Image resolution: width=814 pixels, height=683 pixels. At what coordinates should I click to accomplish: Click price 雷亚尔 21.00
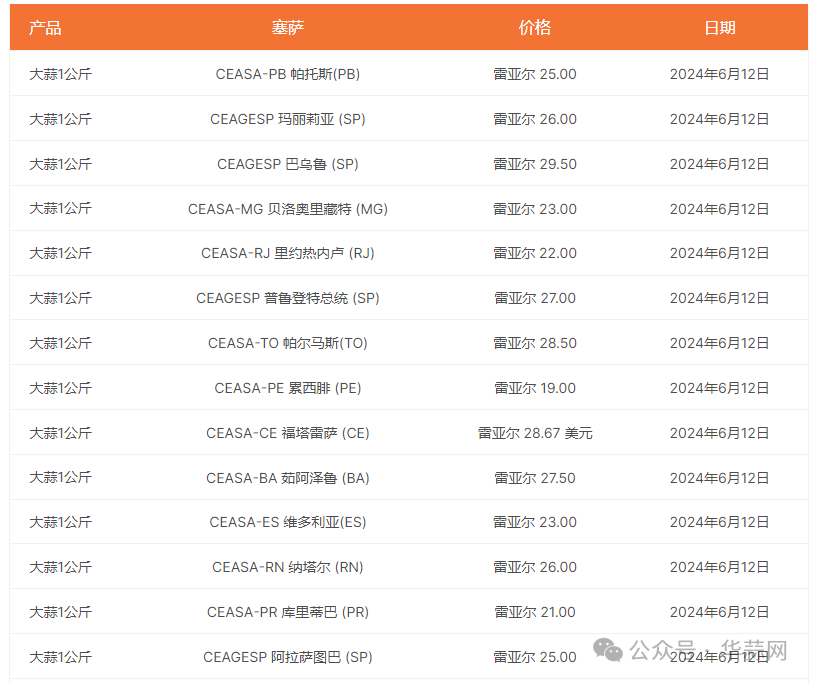pos(535,612)
